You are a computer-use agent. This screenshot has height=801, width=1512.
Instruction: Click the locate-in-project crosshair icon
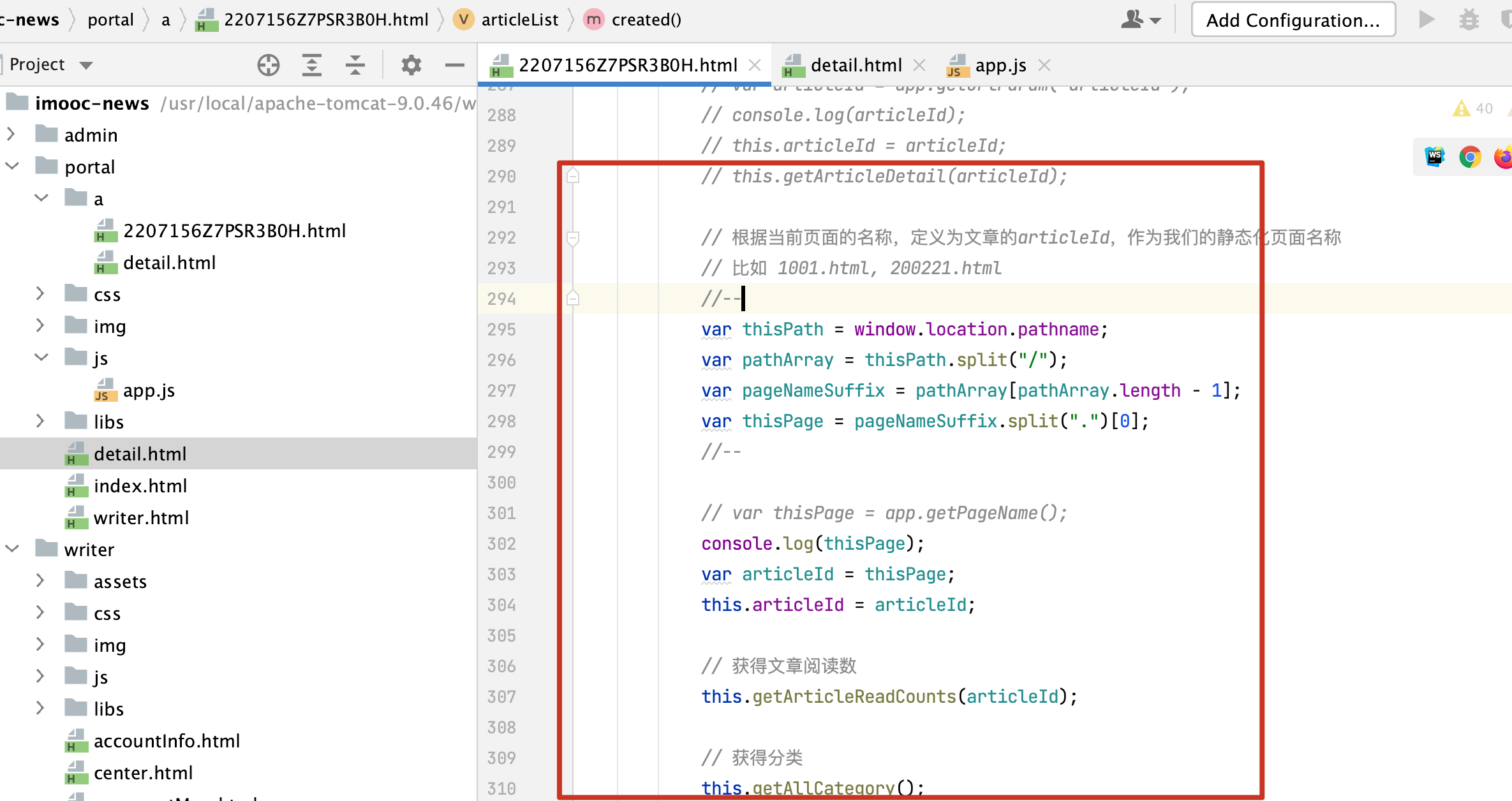269,65
